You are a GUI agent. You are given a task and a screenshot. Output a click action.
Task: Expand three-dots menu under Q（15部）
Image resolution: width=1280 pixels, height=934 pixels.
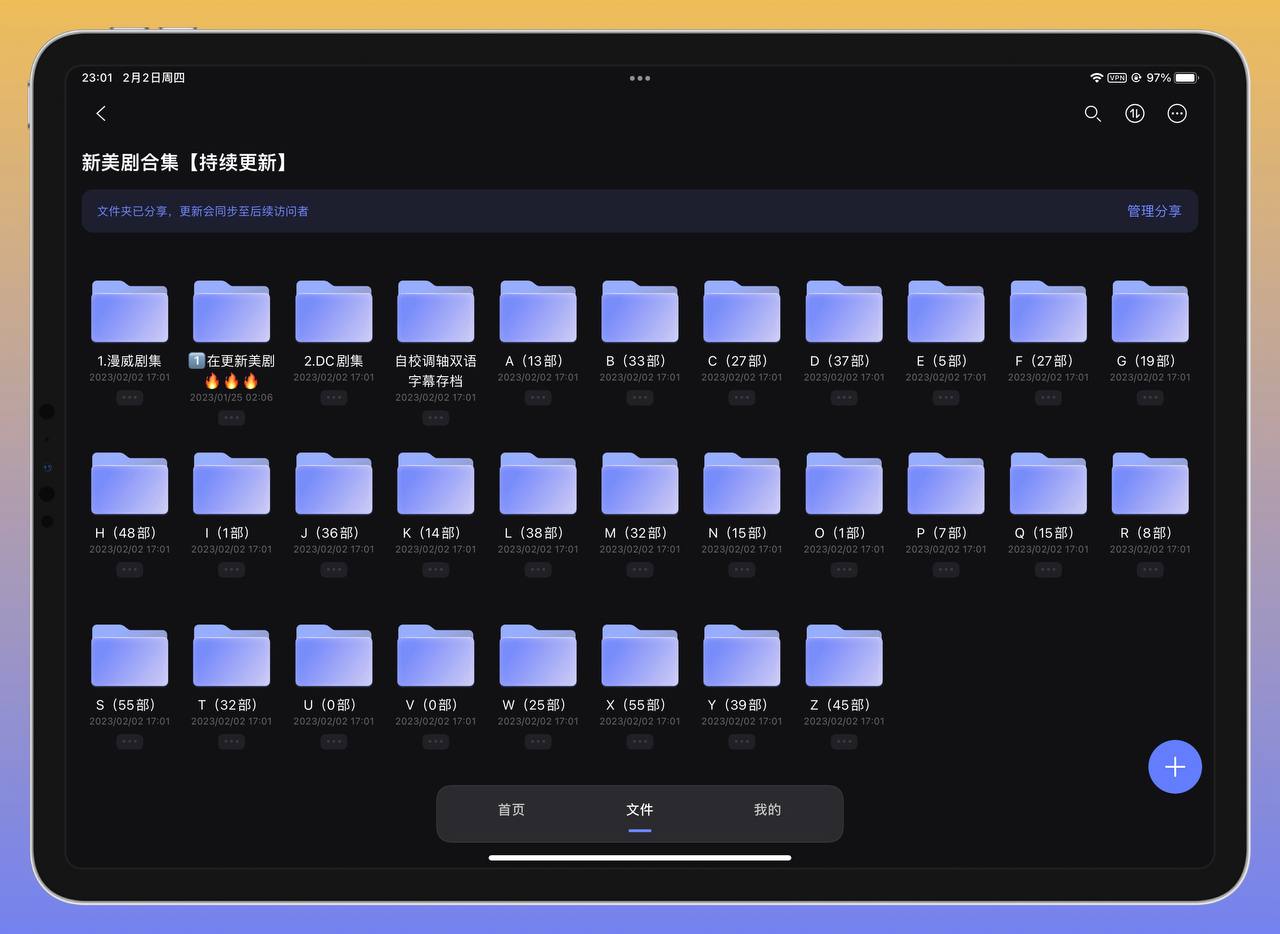[1048, 570]
